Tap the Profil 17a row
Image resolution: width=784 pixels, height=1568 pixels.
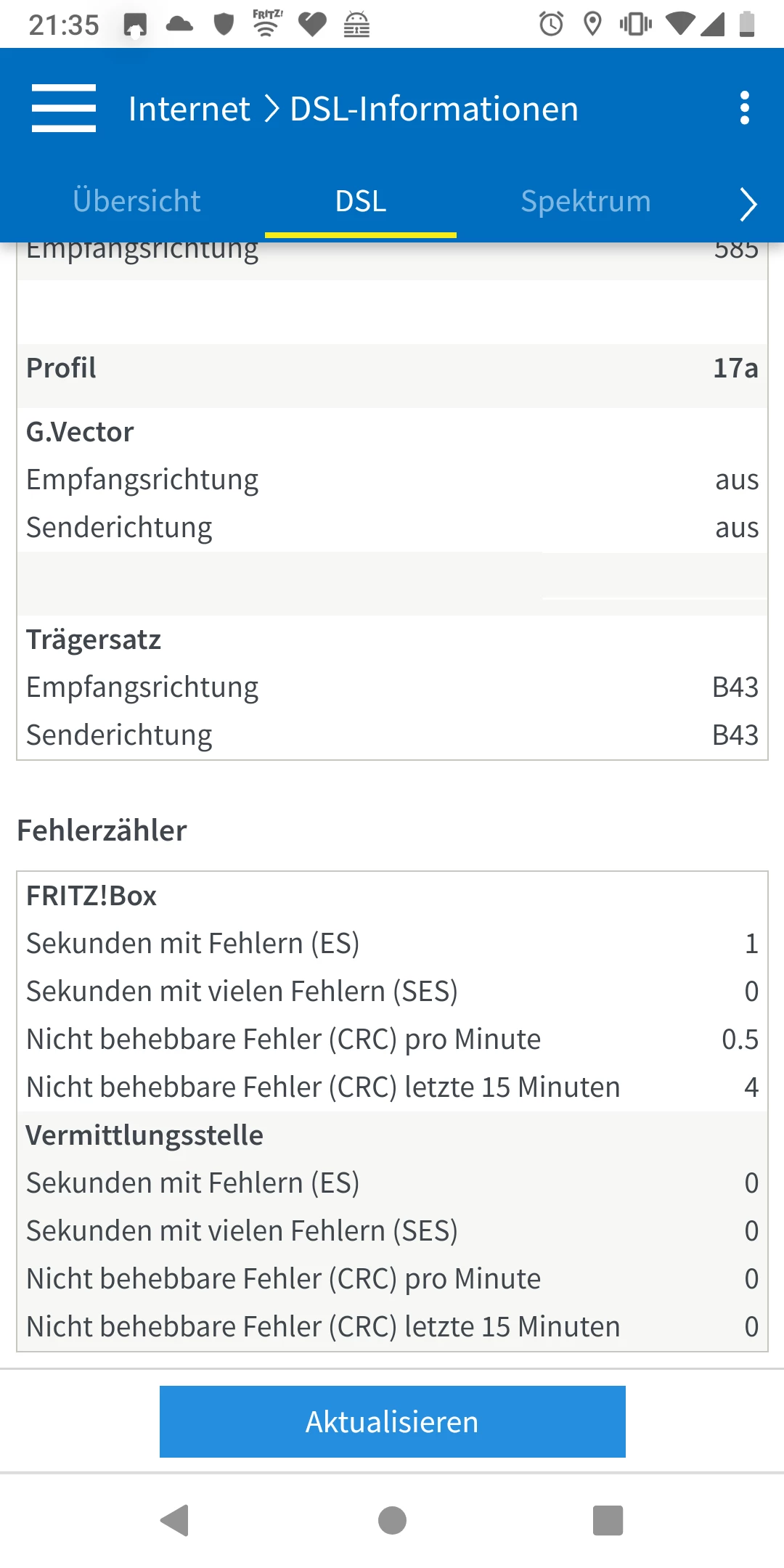392,368
